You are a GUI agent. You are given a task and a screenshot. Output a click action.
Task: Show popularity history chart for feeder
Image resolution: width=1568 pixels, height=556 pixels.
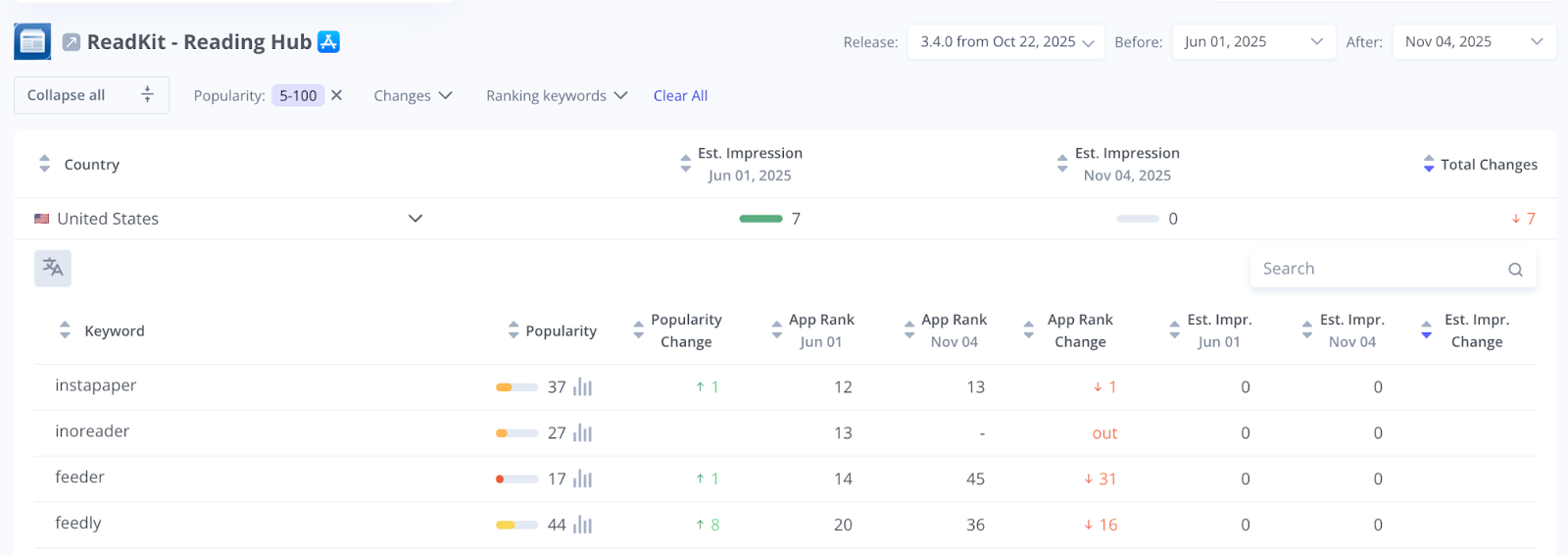coord(583,479)
